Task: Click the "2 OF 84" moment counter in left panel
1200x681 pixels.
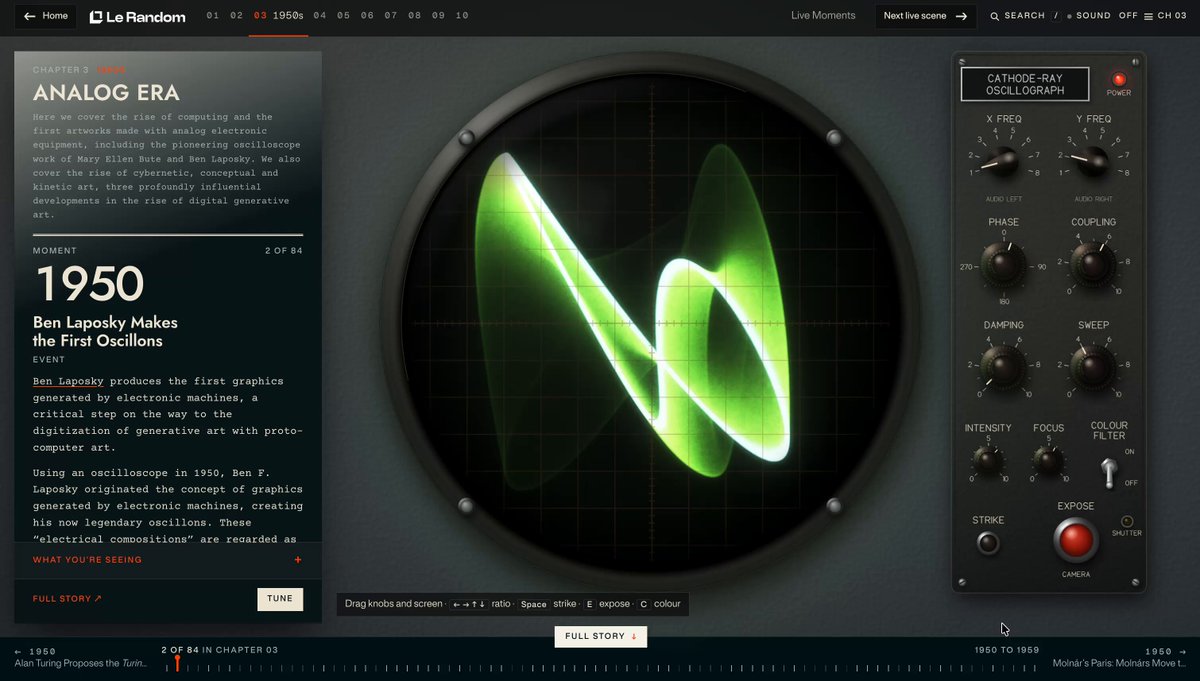Action: (282, 250)
